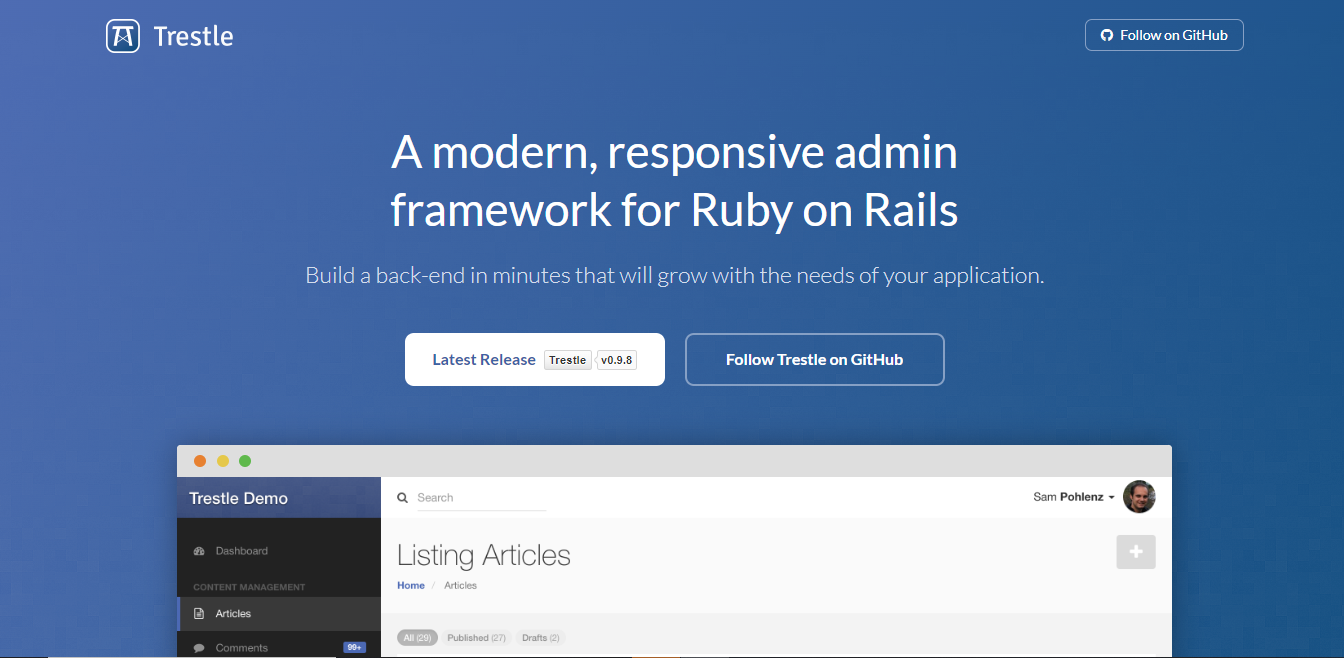Viewport: 1344px width, 658px height.
Task: Click the Dashboard gauge icon
Action: point(199,551)
